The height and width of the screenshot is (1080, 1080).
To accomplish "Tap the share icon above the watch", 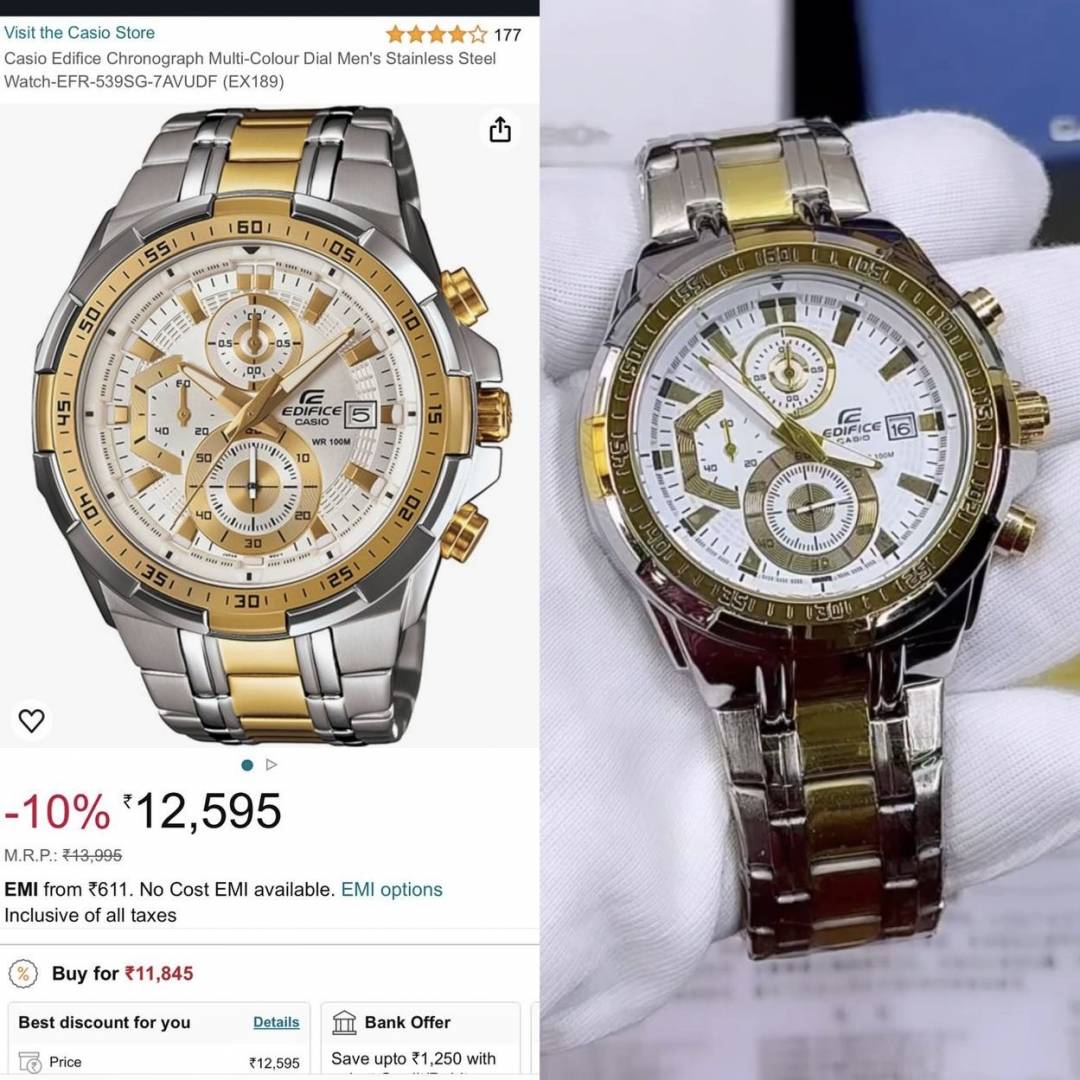I will (500, 129).
